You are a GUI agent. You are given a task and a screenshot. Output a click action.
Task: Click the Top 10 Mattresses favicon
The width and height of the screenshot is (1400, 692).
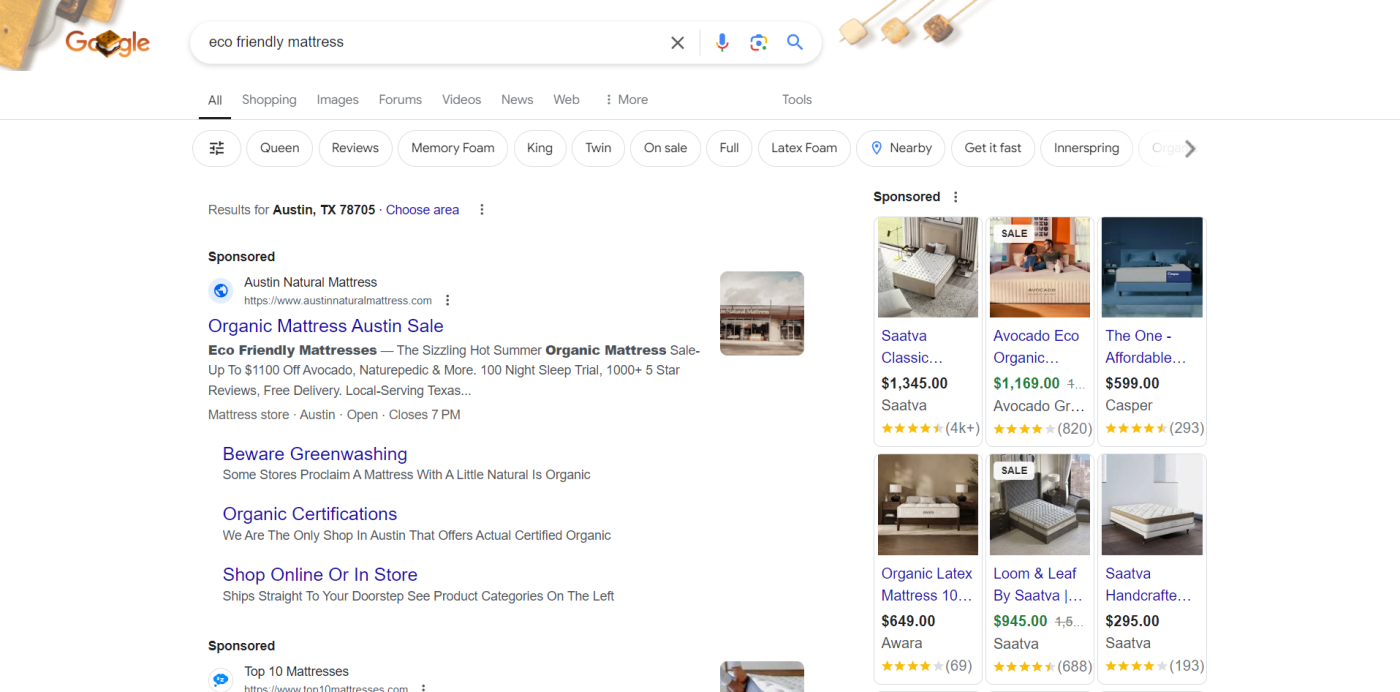click(x=220, y=680)
